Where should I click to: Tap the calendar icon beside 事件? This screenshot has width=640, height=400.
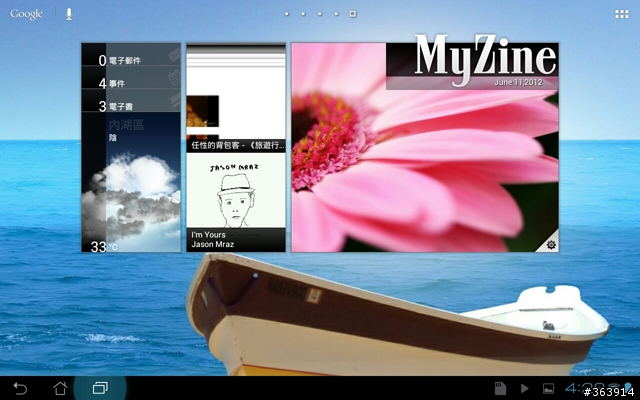[x=174, y=77]
